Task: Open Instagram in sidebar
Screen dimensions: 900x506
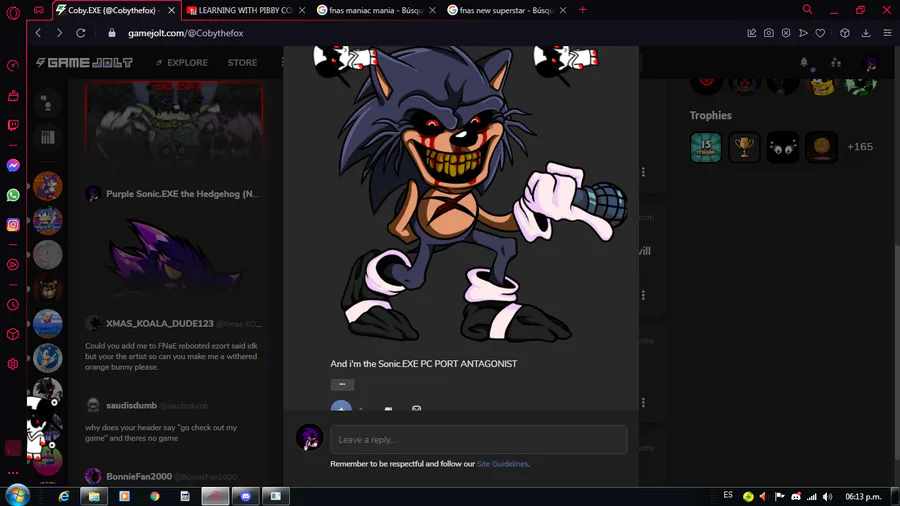Action: click(13, 224)
